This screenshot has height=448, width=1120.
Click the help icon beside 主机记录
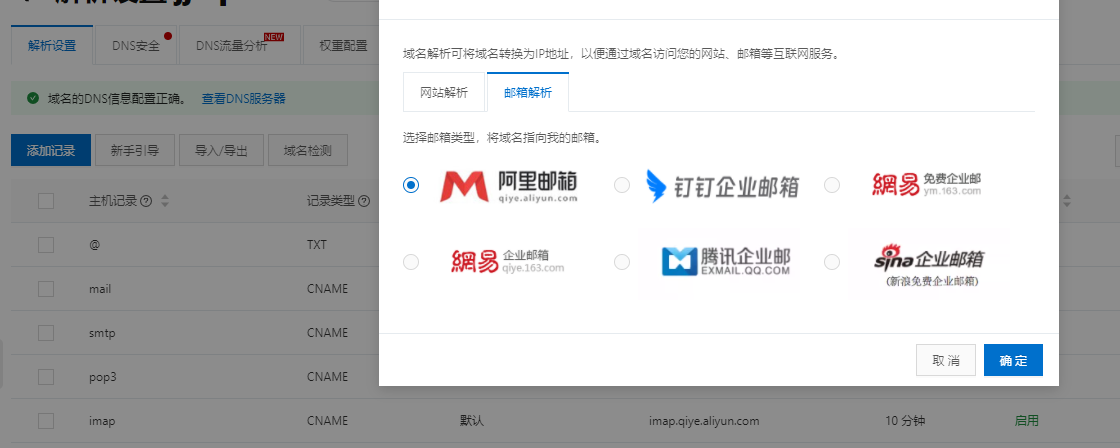[x=146, y=201]
